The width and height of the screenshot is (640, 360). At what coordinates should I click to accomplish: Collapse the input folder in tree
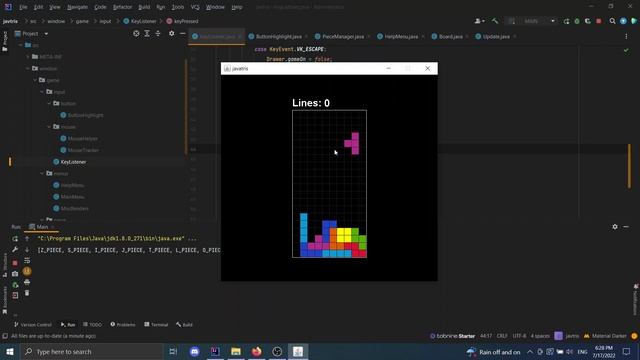coord(42,92)
